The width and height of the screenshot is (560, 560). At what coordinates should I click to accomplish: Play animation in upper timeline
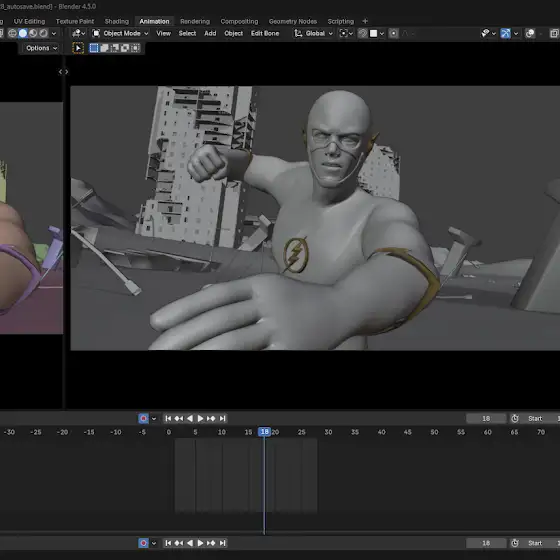(x=200, y=418)
